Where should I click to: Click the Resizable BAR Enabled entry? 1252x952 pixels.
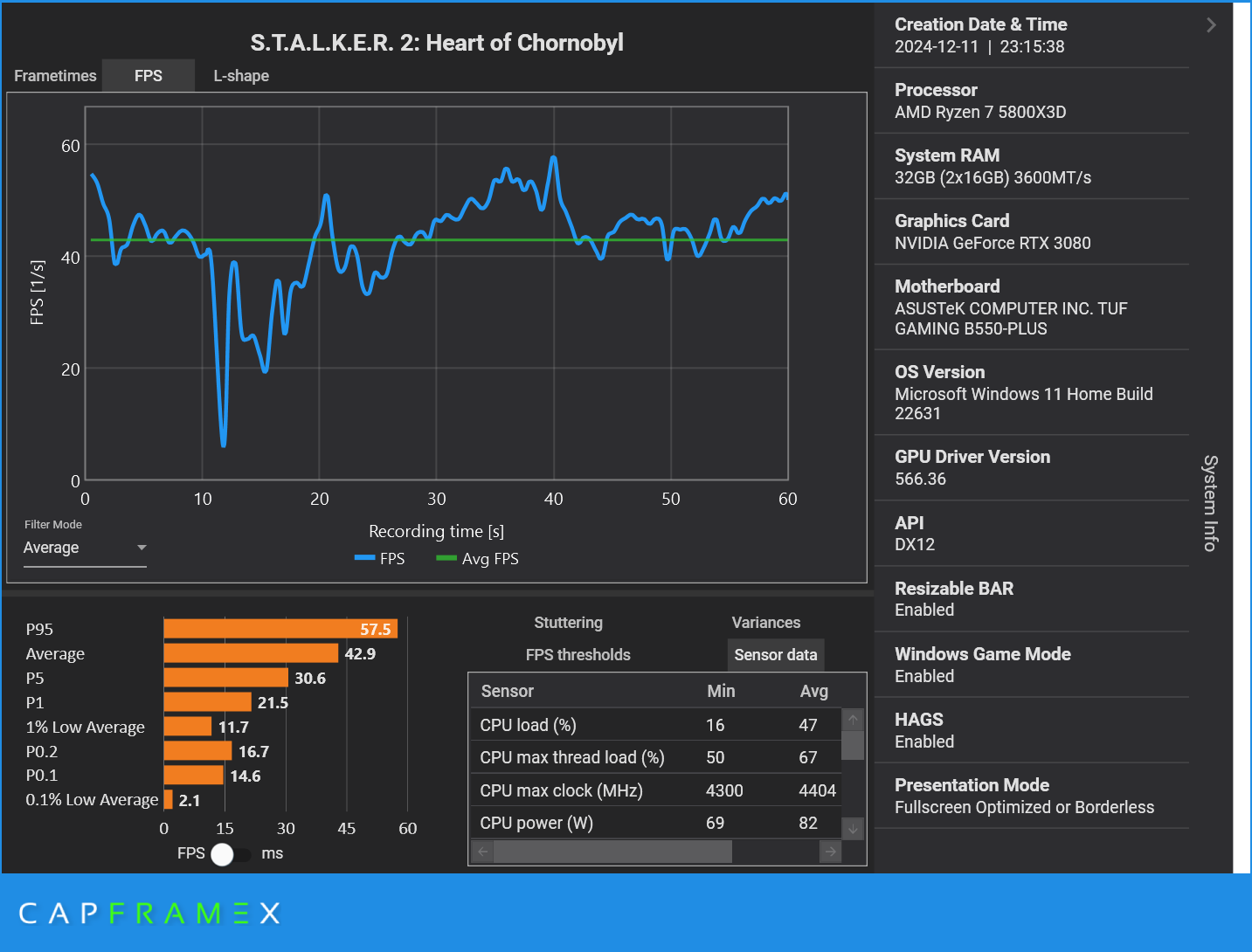(1032, 598)
